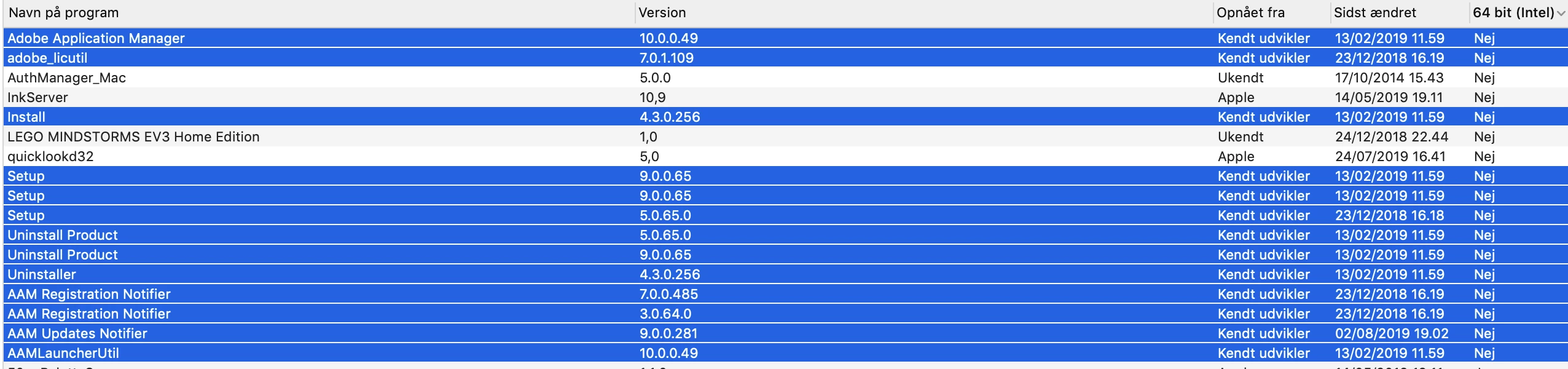Screen dimensions: 1568x369
Task: Click the Navn på program column header
Action: click(x=319, y=13)
